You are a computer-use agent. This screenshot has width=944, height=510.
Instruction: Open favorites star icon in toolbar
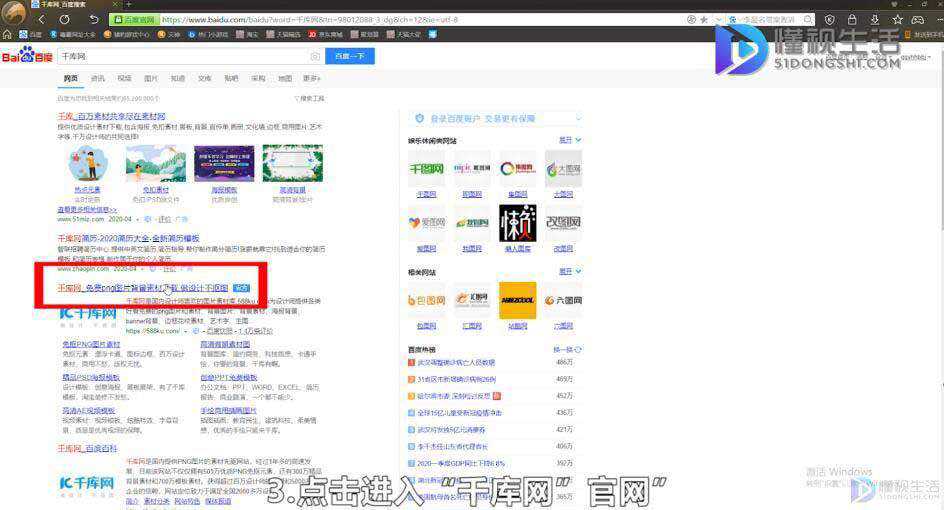click(x=897, y=19)
